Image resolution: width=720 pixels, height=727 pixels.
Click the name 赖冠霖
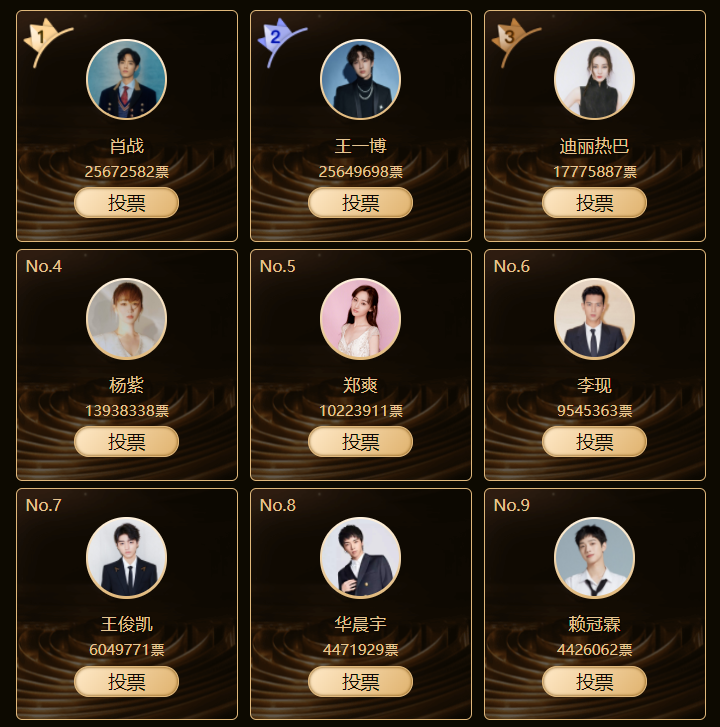(x=594, y=624)
